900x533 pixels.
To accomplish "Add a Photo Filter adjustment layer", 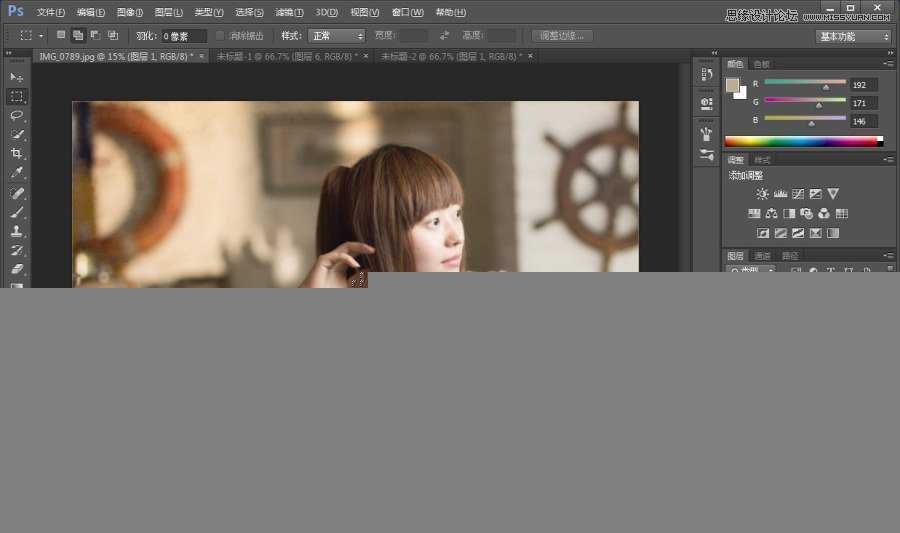I will tap(806, 213).
